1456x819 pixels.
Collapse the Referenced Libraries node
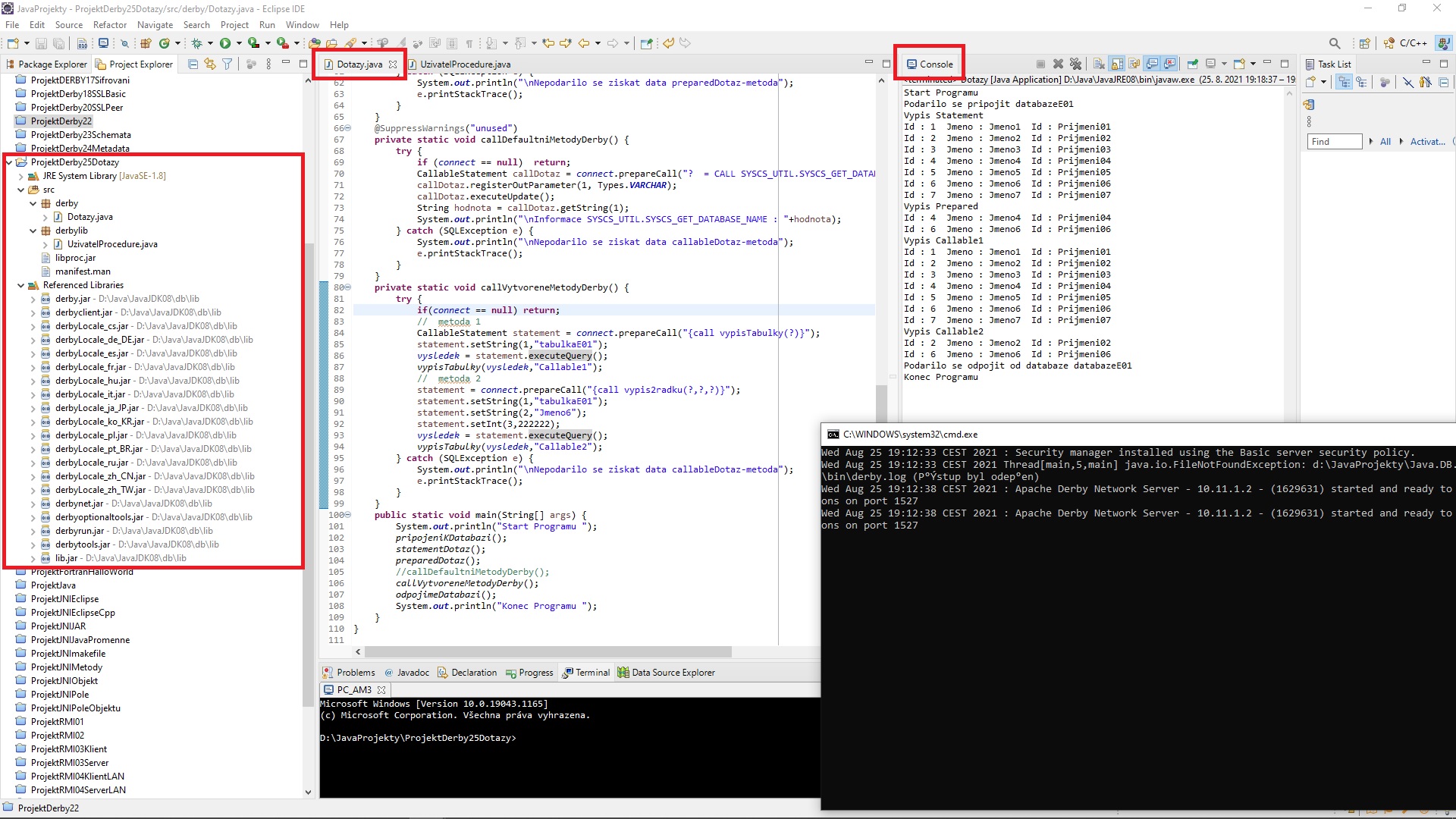coord(21,285)
